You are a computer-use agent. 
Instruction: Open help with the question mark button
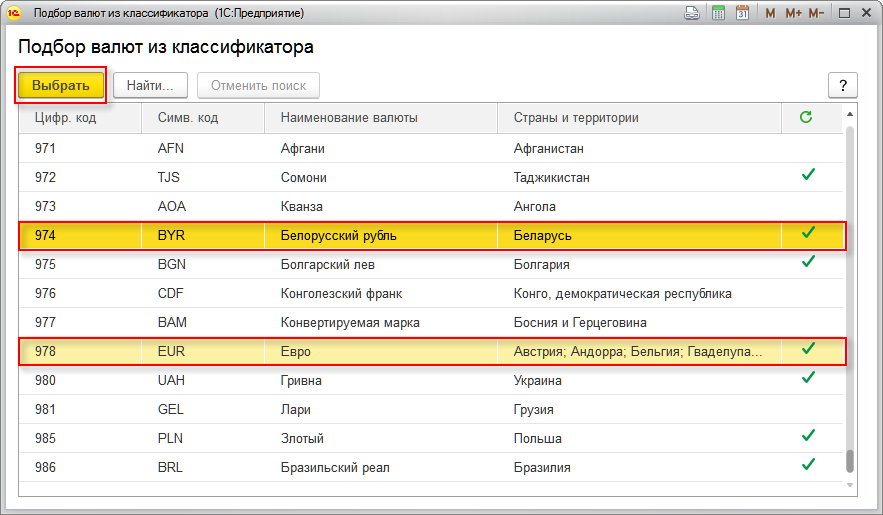coord(844,85)
